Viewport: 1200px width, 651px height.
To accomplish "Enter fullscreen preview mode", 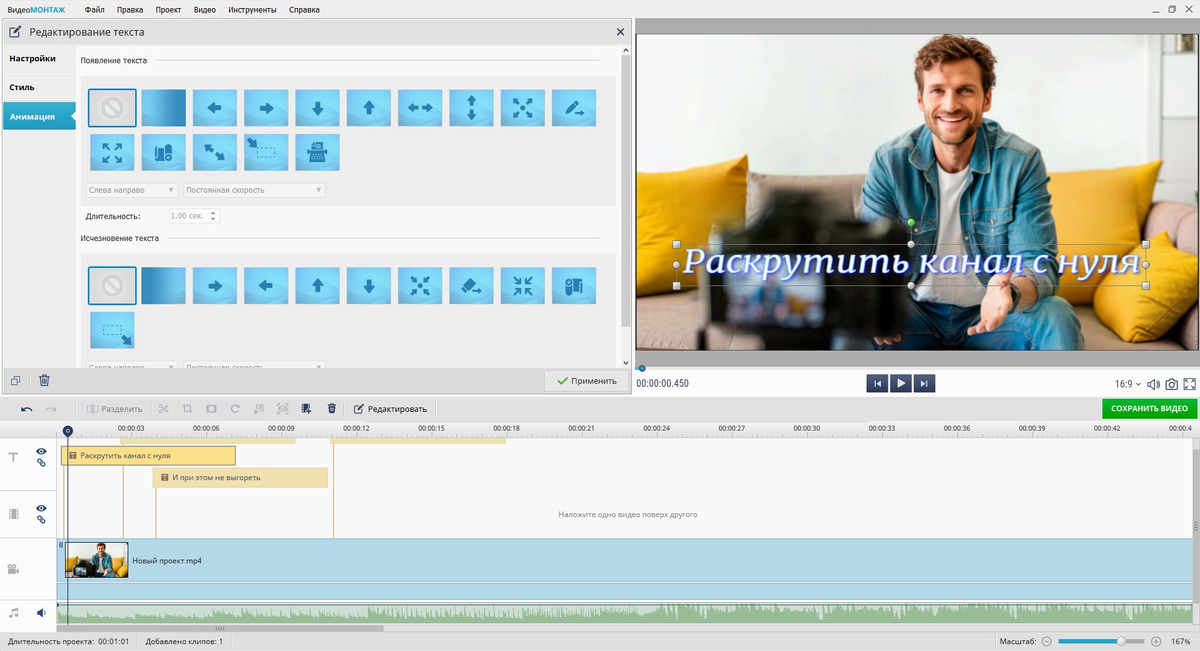I will pos(1190,384).
